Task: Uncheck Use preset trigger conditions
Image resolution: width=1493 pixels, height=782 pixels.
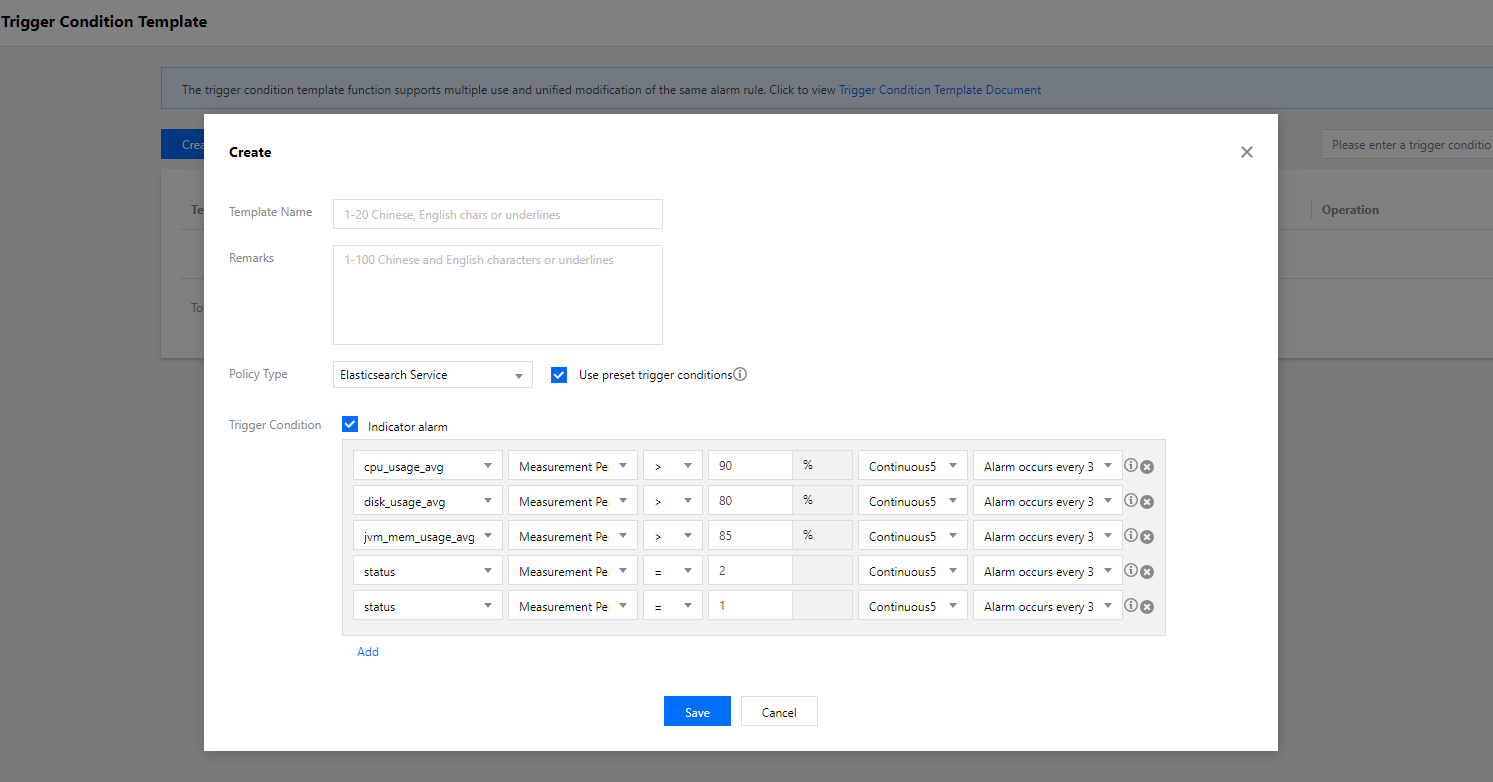Action: [560, 375]
